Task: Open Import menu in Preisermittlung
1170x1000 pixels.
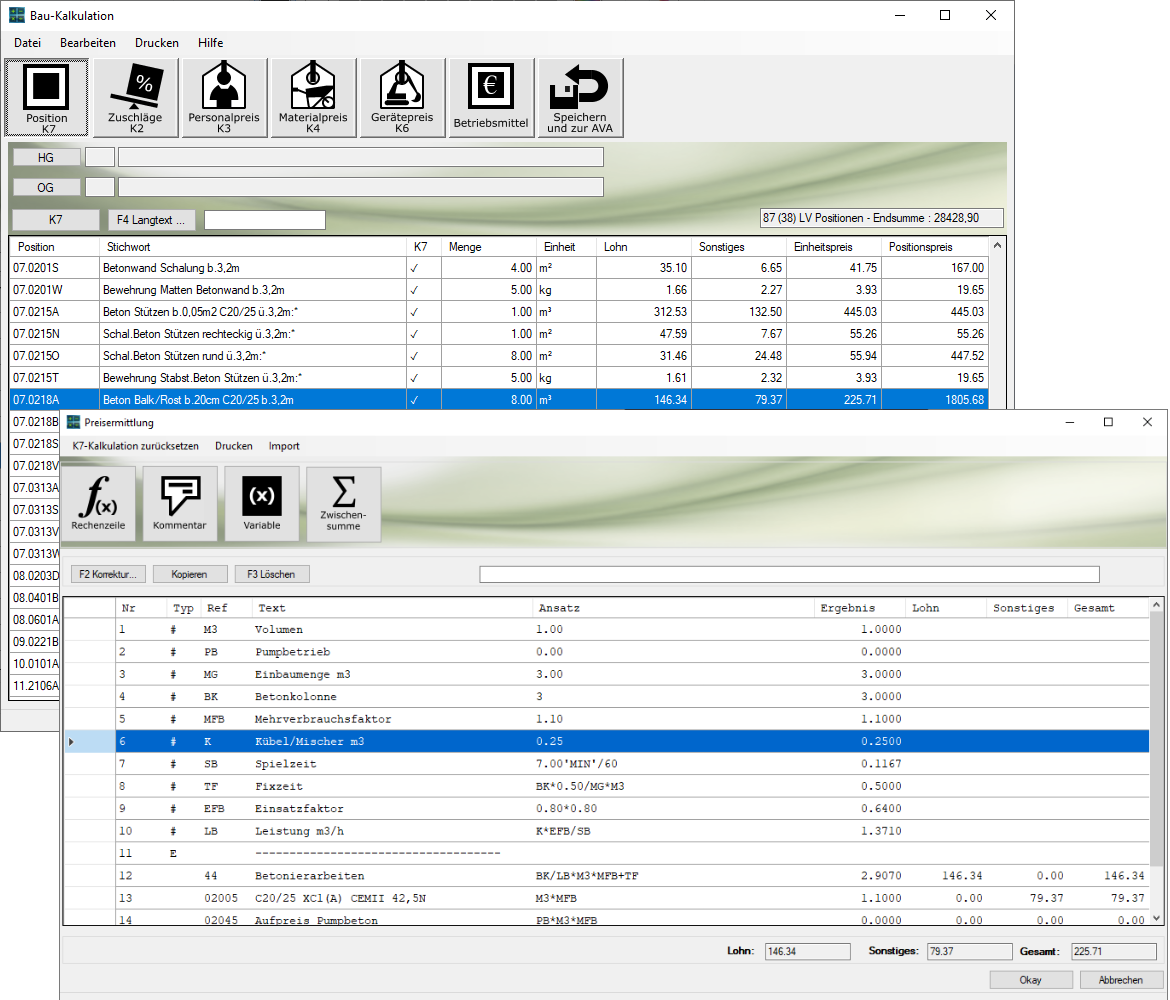Action: point(284,446)
